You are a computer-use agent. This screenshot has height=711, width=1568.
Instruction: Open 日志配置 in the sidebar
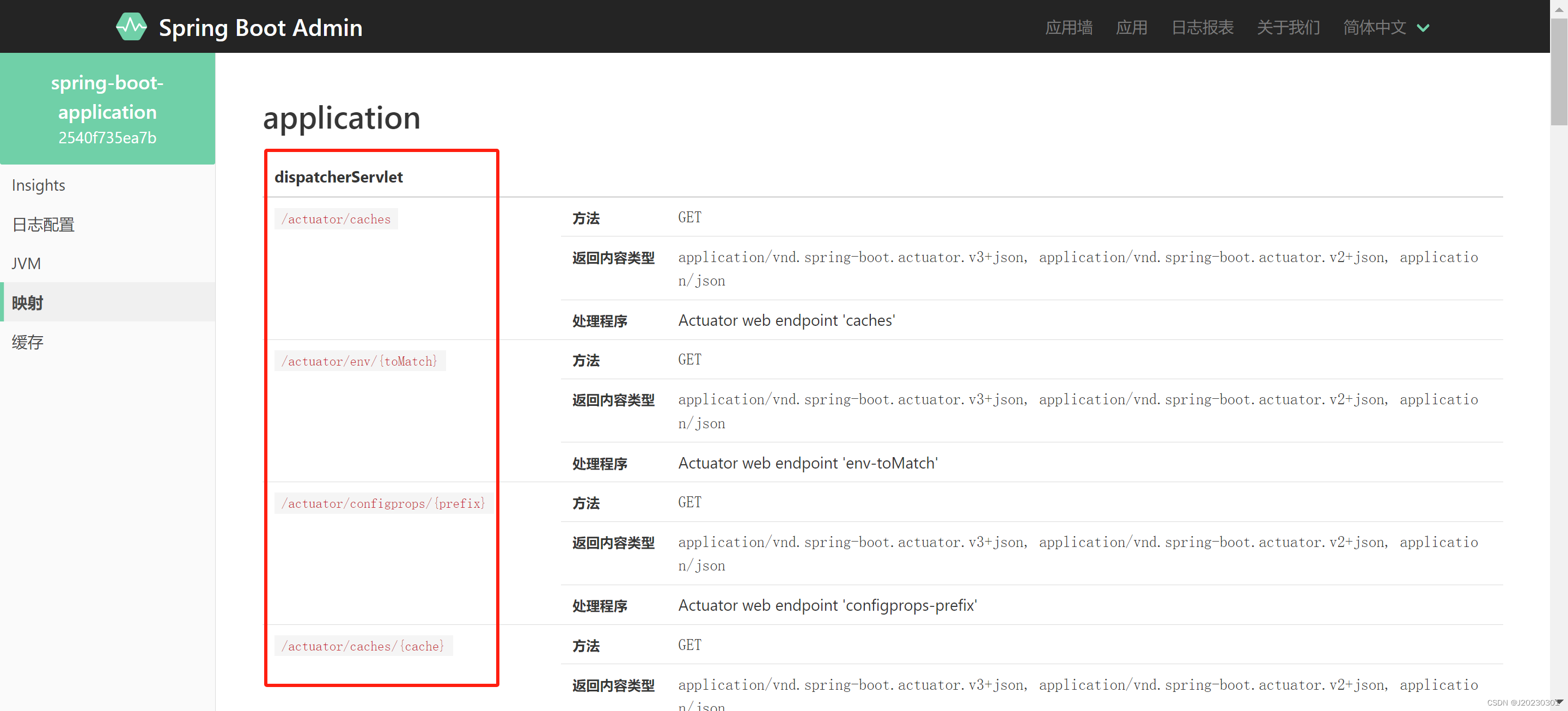(43, 224)
